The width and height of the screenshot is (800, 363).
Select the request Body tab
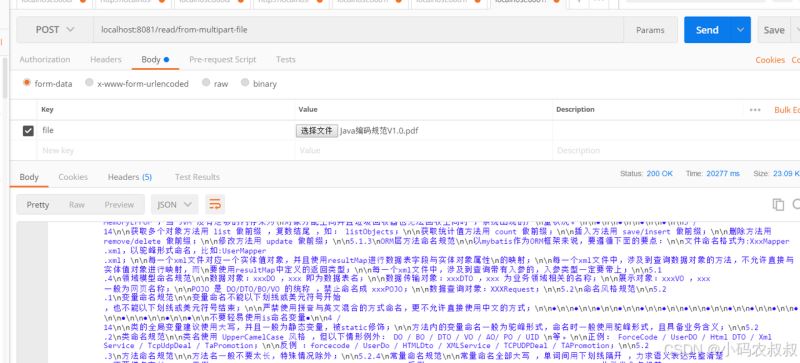[x=155, y=59]
